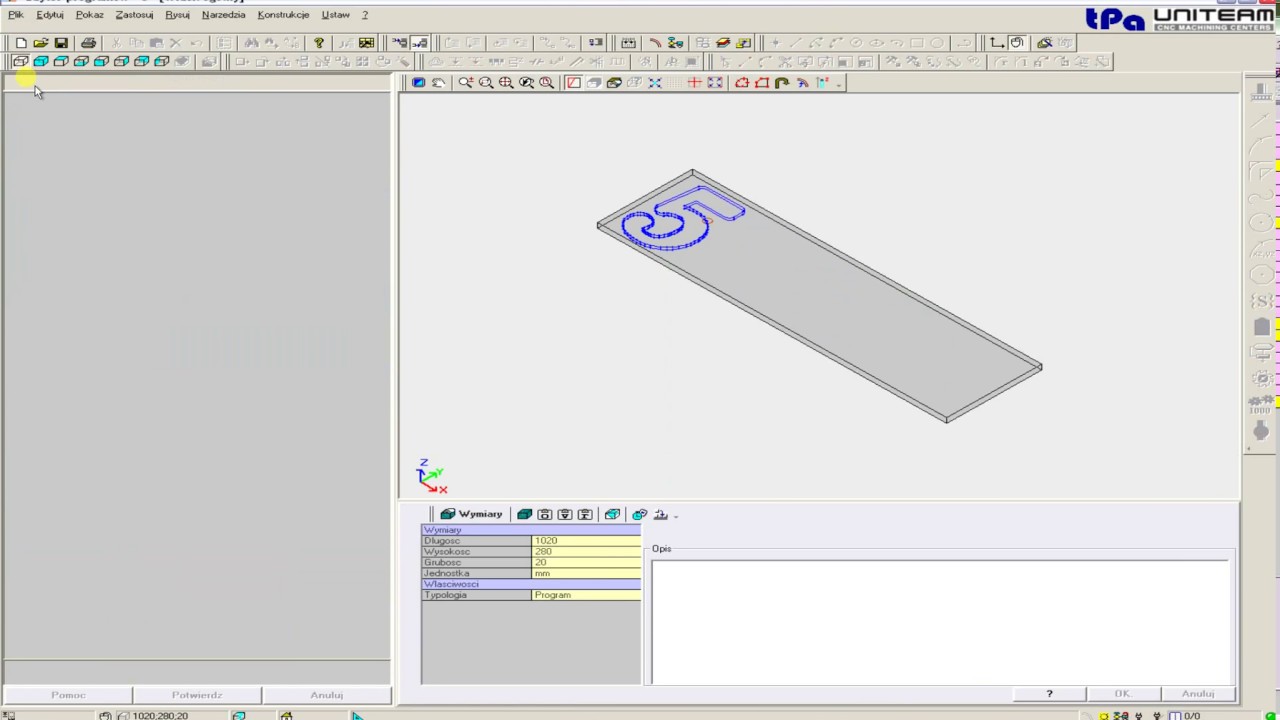Click the Grubosc value 20
The image size is (1280, 720).
[586, 562]
